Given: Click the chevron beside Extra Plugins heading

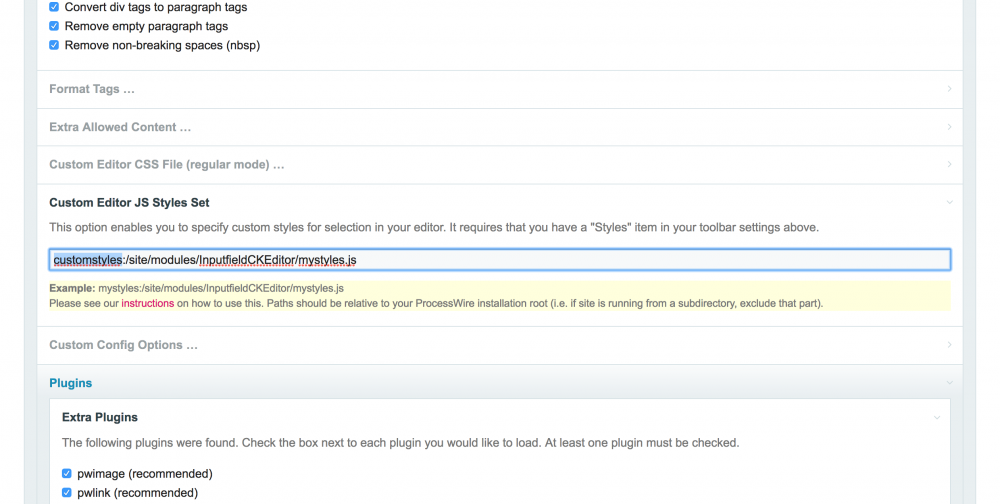Looking at the screenshot, I should pyautogui.click(x=937, y=417).
